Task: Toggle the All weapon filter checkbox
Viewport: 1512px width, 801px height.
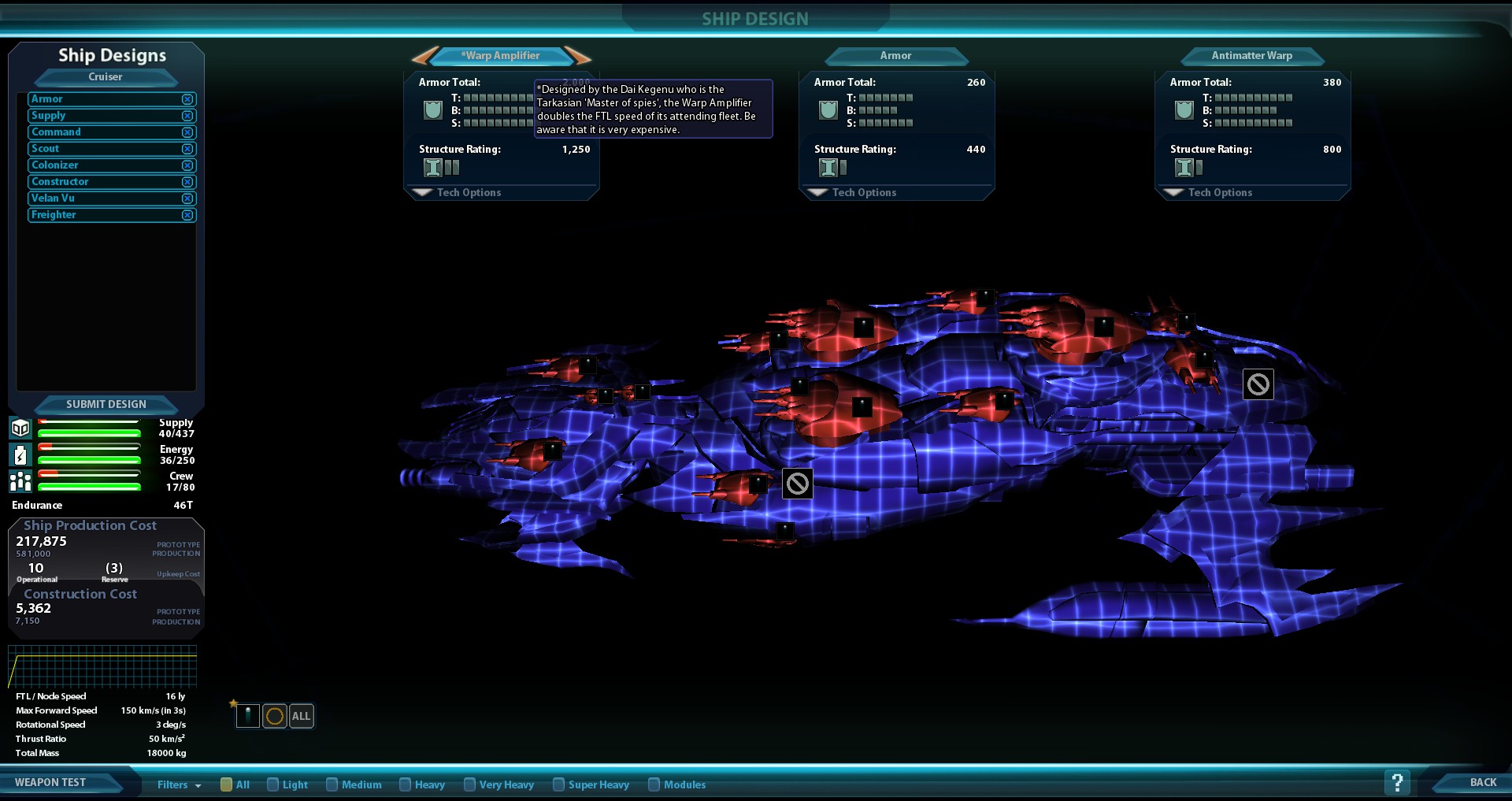Action: [226, 784]
